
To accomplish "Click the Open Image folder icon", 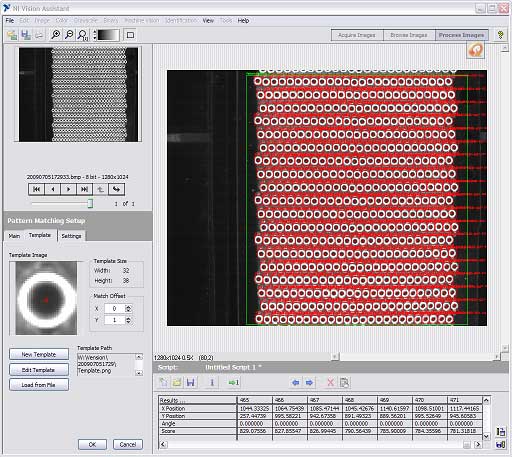I will [12, 35].
